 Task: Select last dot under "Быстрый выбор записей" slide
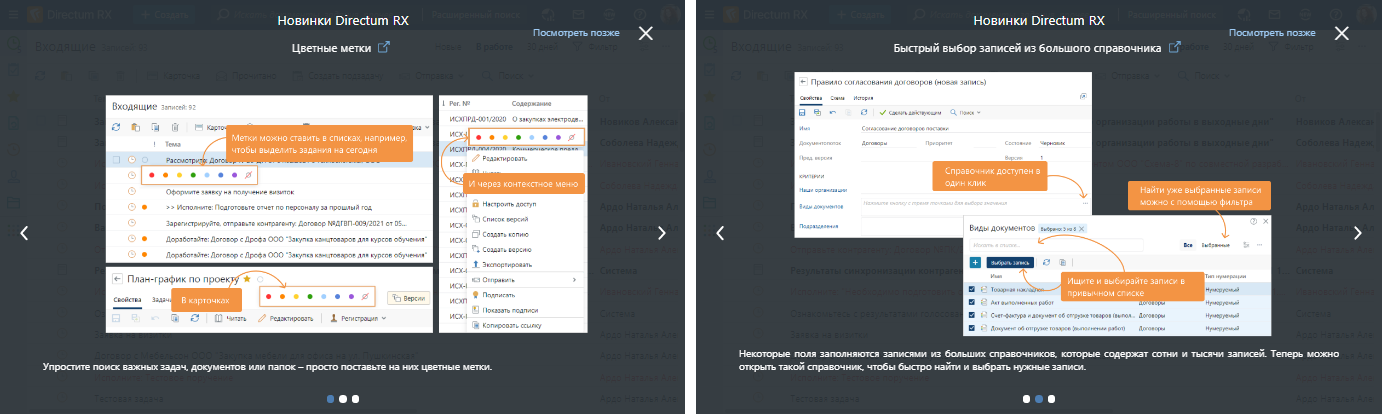(x=1052, y=398)
